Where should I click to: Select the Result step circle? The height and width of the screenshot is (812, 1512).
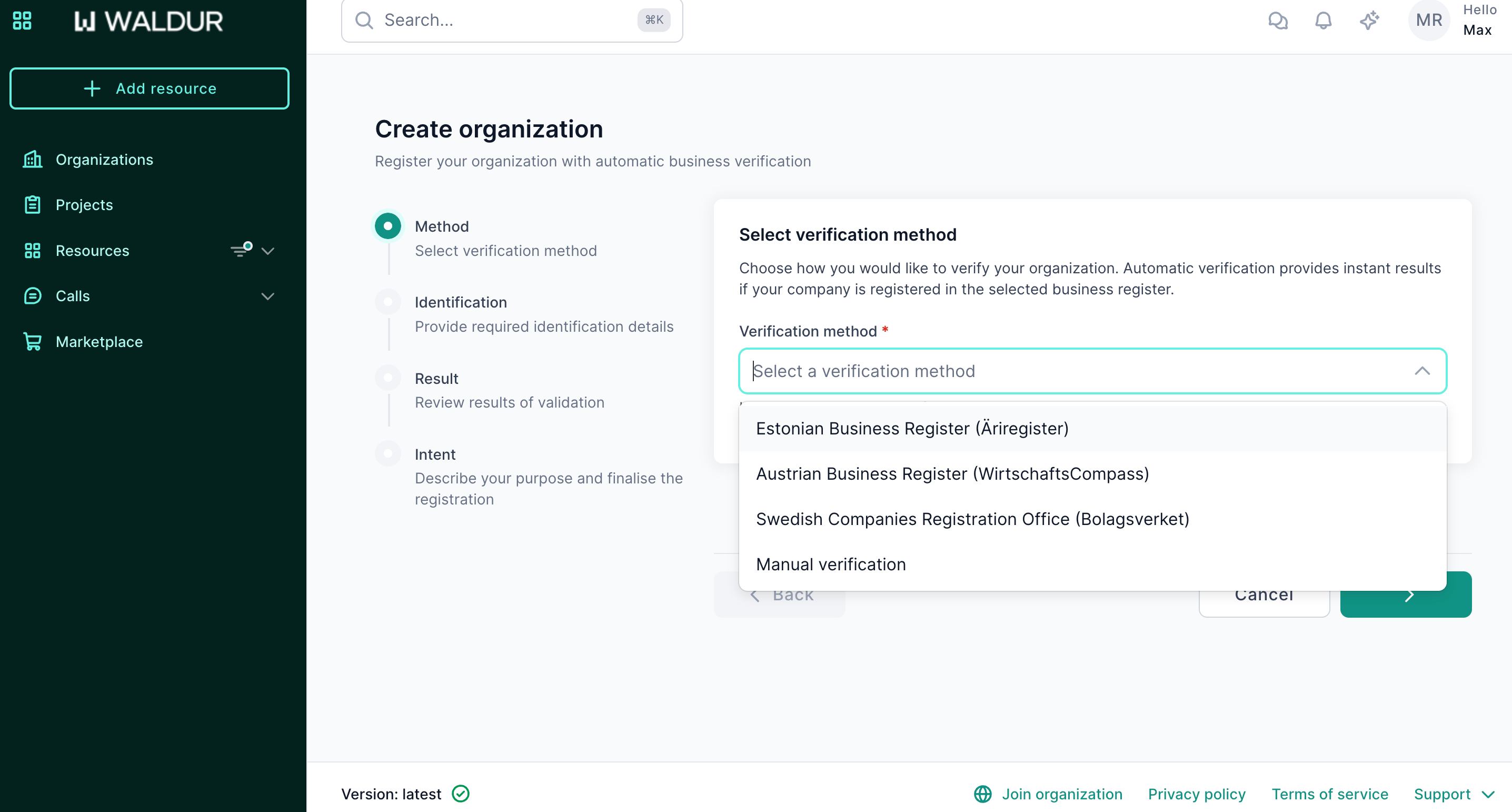(x=388, y=378)
